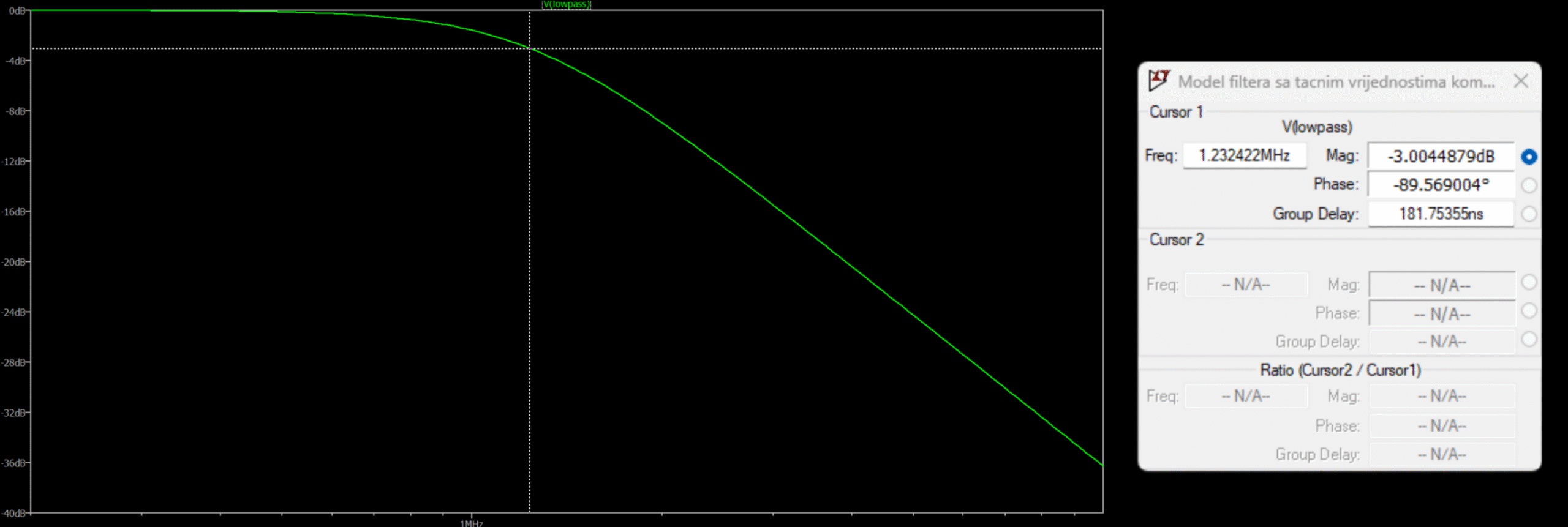Click the Ratio Freq N/A field
This screenshot has width=1568, height=527.
pos(1246,396)
